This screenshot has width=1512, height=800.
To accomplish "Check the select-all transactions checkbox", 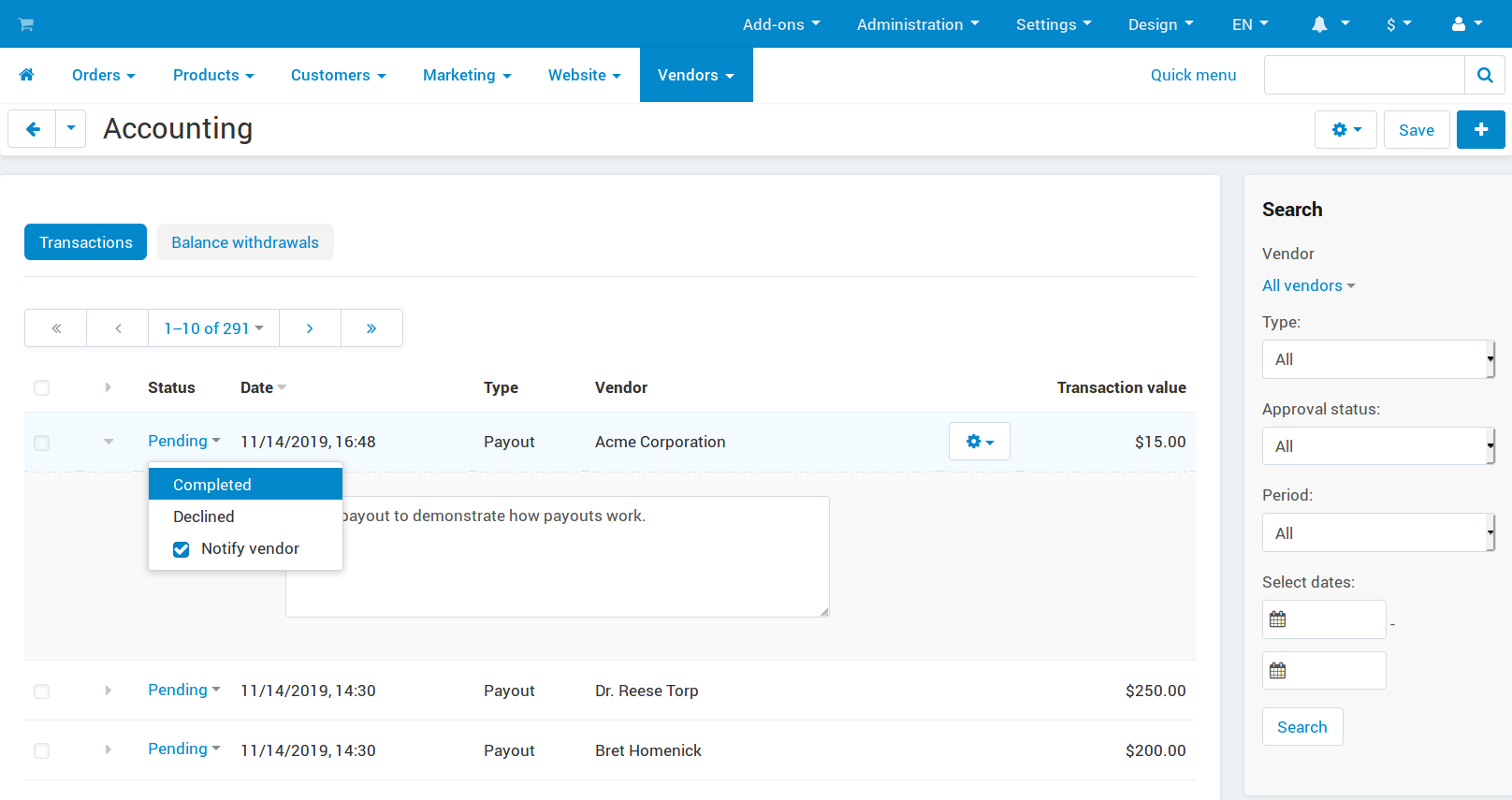I will [42, 387].
